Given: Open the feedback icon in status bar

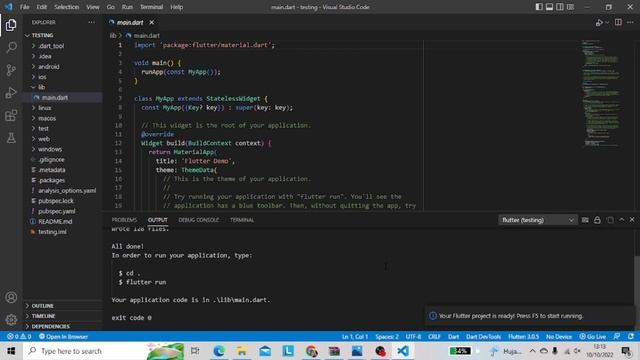Looking at the screenshot, I should (x=617, y=337).
